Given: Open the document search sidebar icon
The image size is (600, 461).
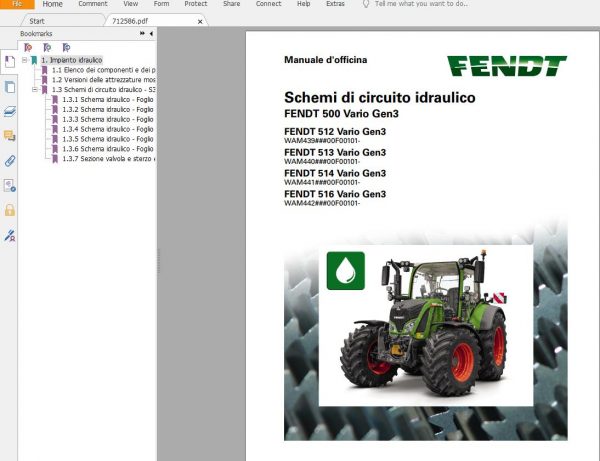Looking at the screenshot, I should point(10,186).
